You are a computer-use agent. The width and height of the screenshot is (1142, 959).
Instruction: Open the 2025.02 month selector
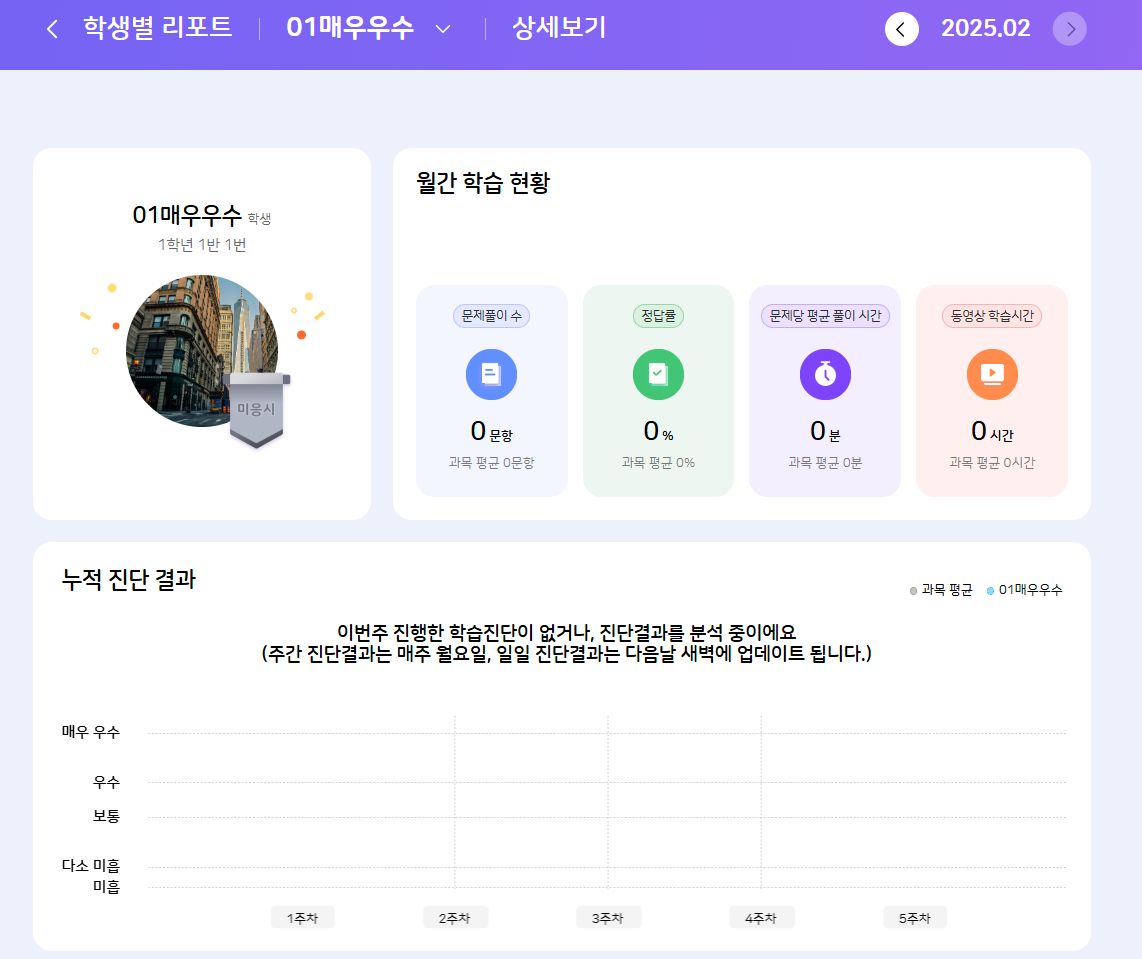[985, 29]
